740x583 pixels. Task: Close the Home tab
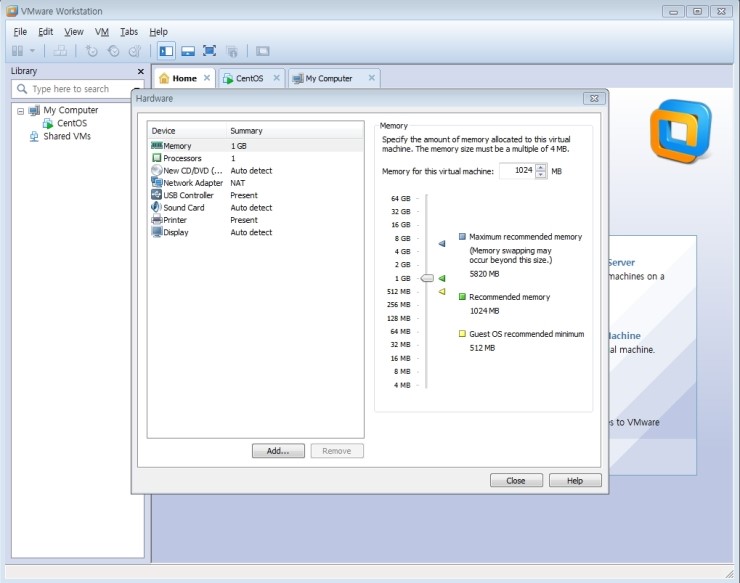207,78
